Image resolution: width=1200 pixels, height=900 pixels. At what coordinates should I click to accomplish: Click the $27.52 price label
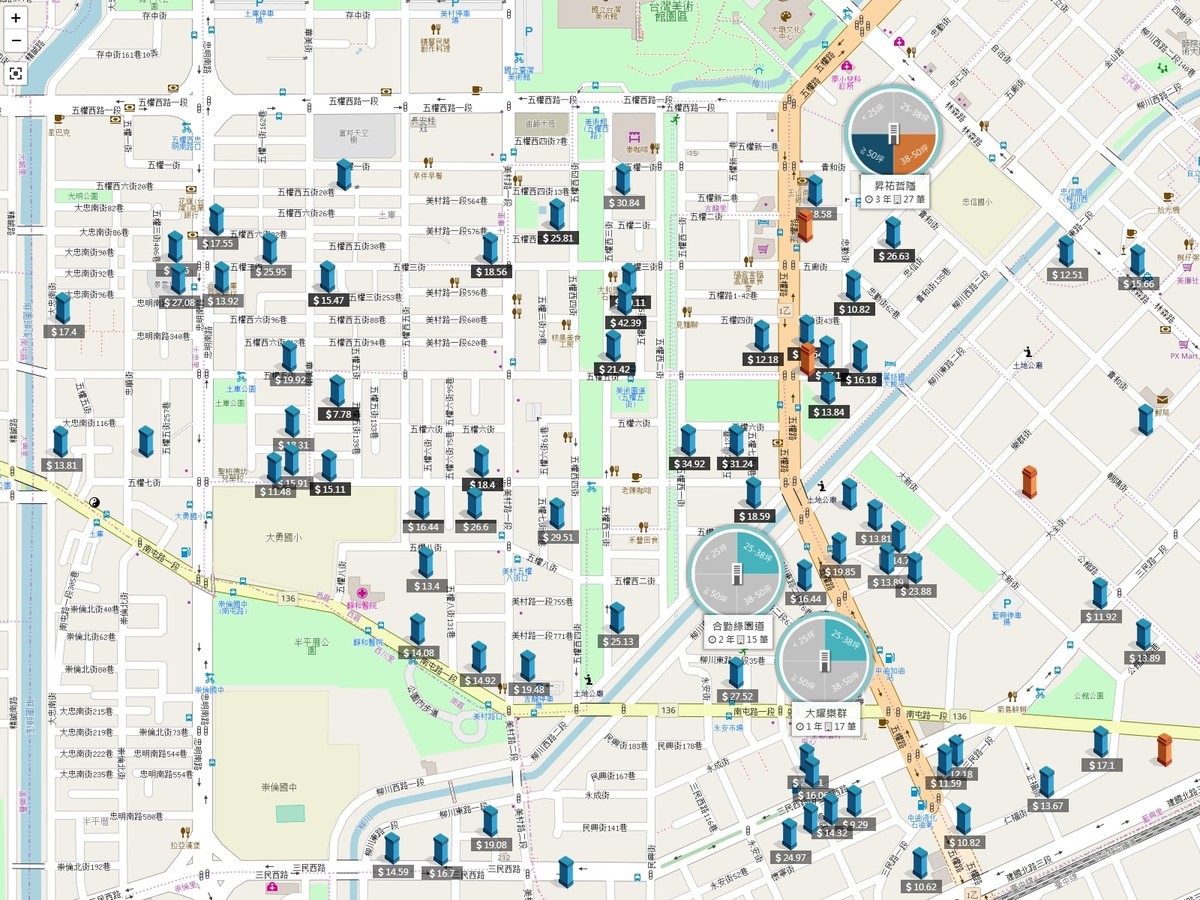pos(736,696)
